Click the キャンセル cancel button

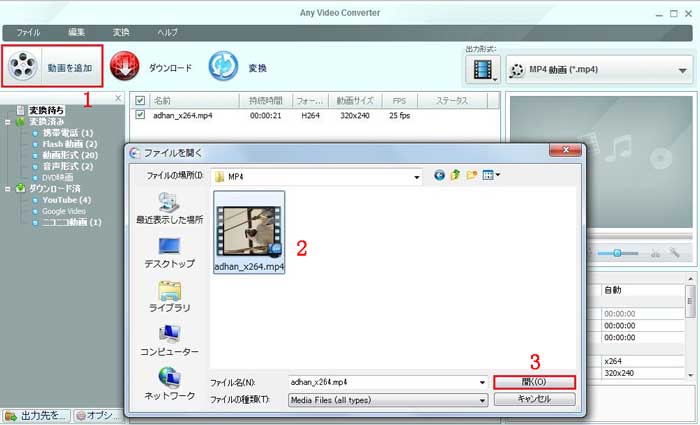534,399
